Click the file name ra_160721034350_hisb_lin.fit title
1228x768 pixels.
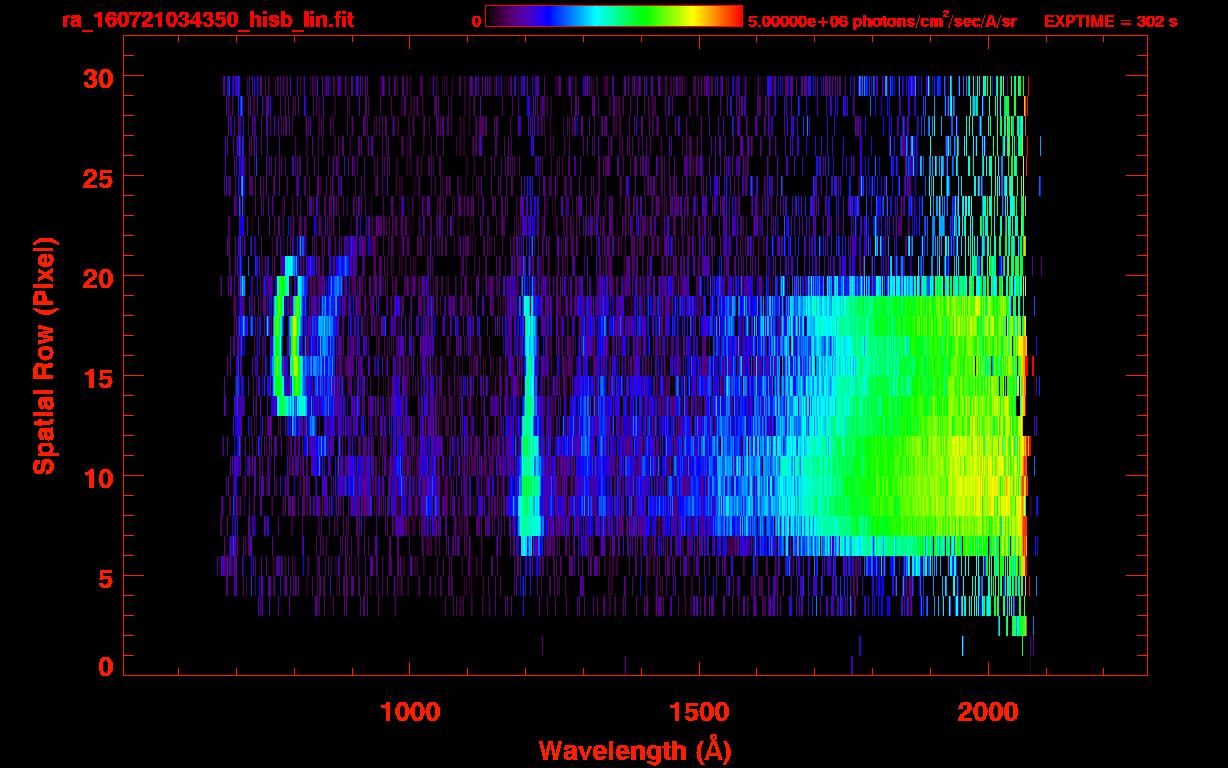click(207, 20)
